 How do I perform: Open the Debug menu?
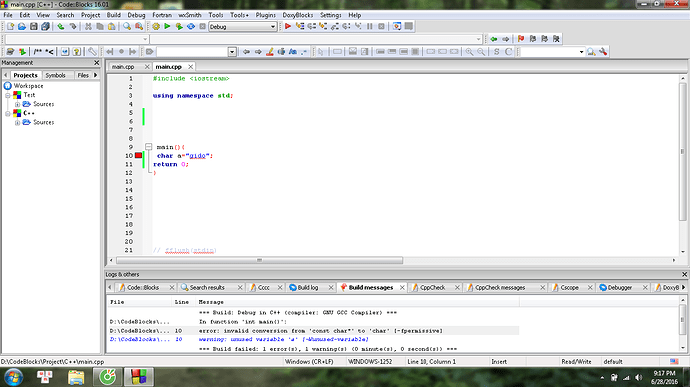point(136,15)
